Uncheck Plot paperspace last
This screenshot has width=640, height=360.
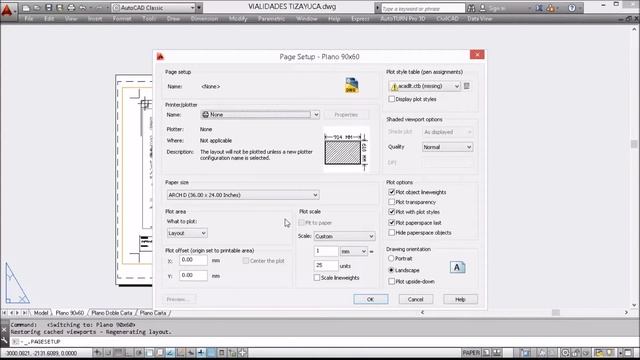[x=391, y=223]
